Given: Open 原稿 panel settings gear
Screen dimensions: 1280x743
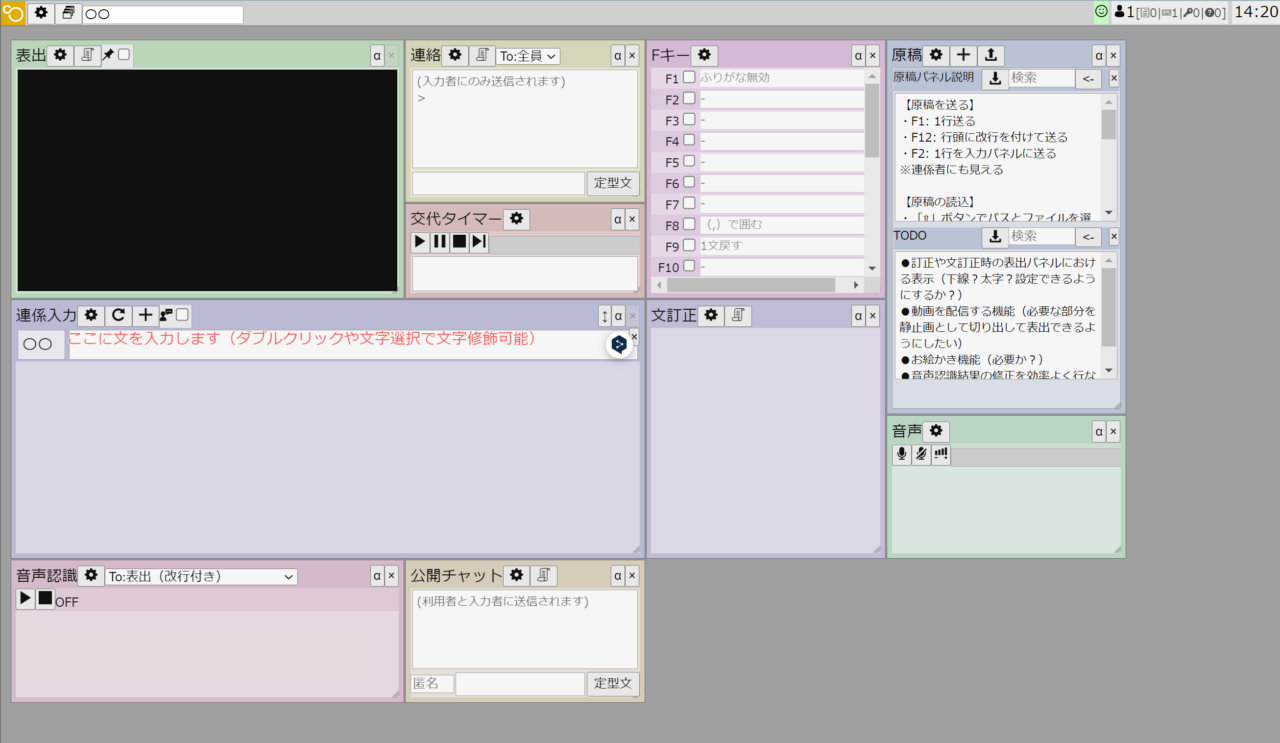Looking at the screenshot, I should tap(937, 55).
